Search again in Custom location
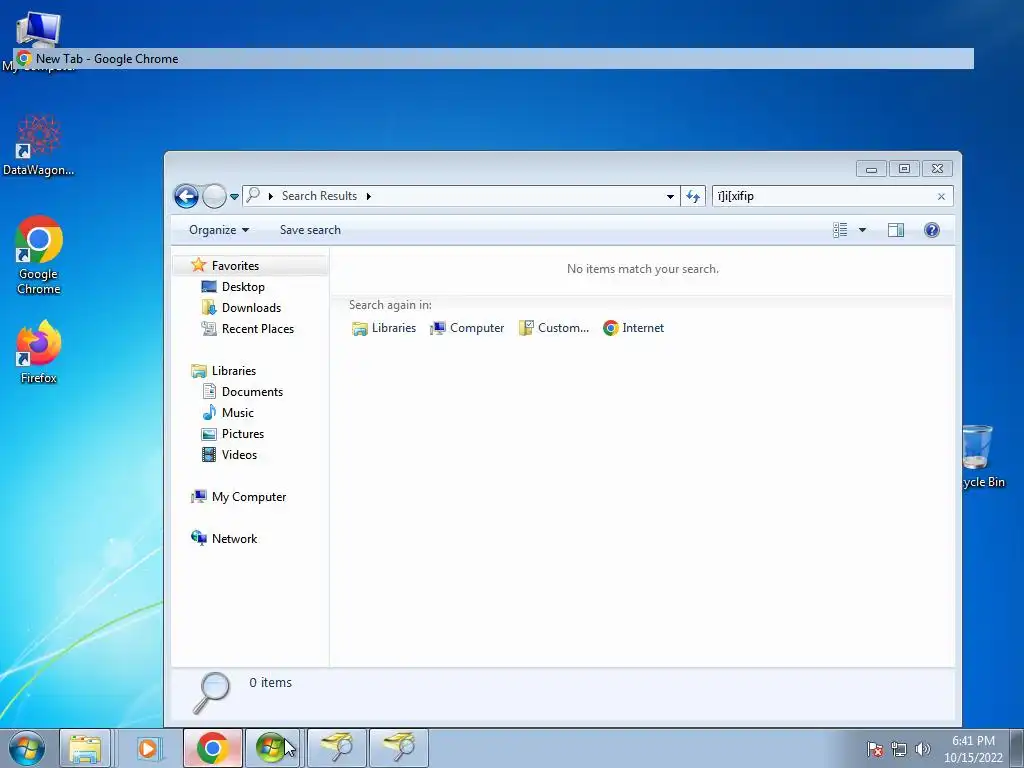1024x768 pixels. (554, 328)
